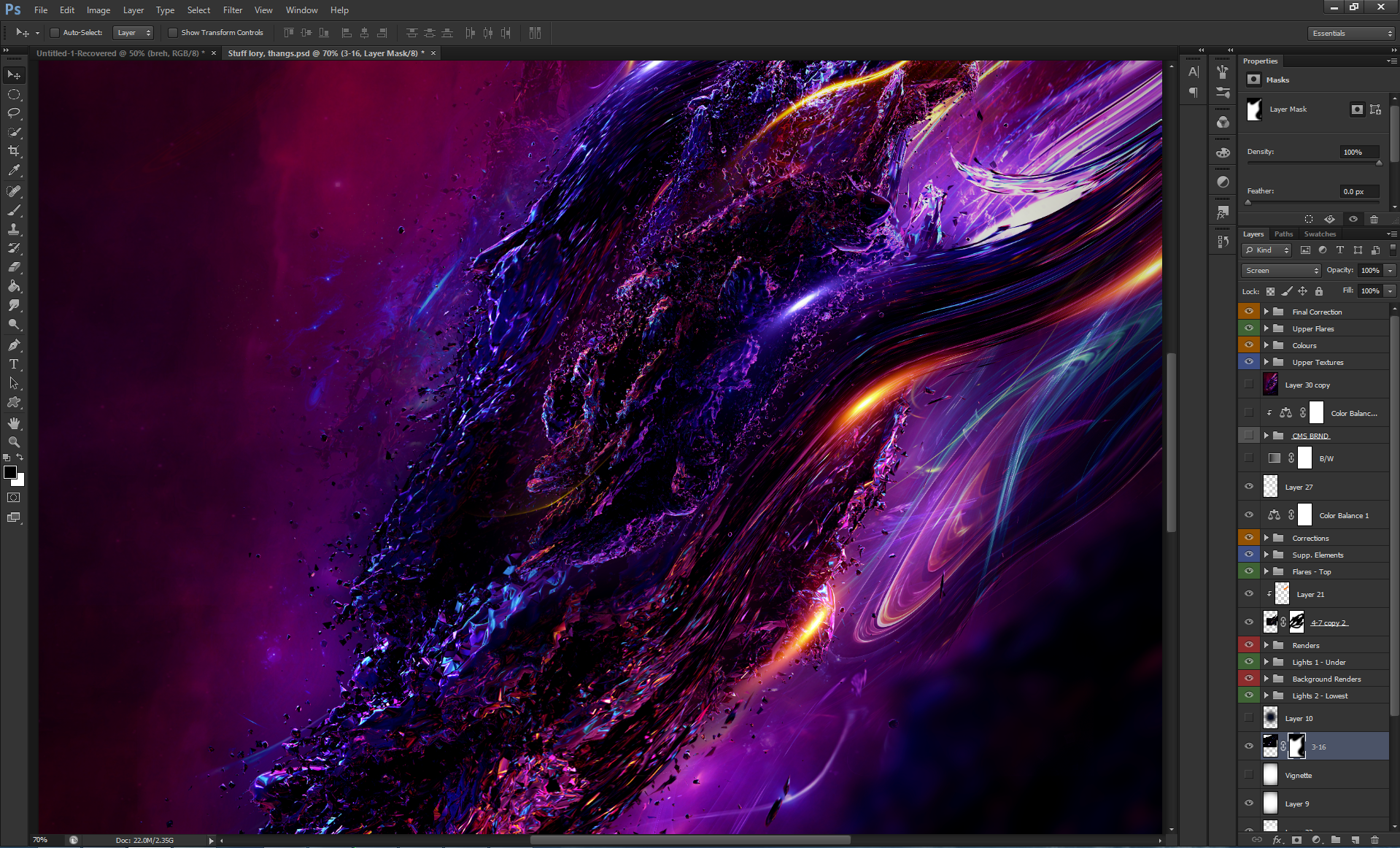1400x848 pixels.
Task: Click the foreground color swatch
Action: pyautogui.click(x=10, y=473)
